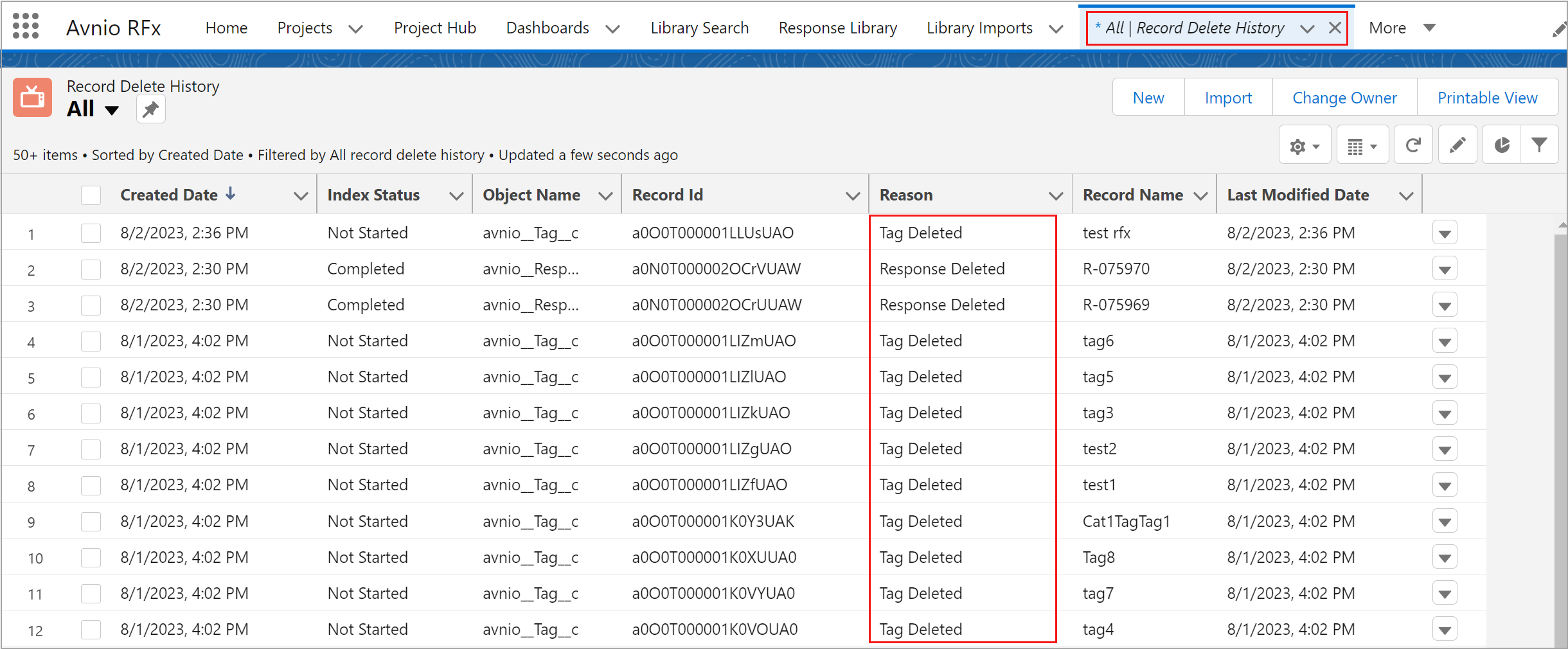The width and height of the screenshot is (1568, 649).
Task: Open row actions for R-075970 row
Action: click(1445, 269)
